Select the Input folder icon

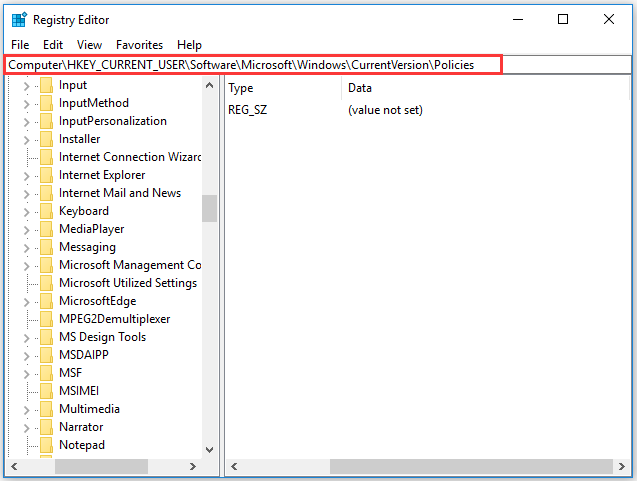click(x=46, y=85)
